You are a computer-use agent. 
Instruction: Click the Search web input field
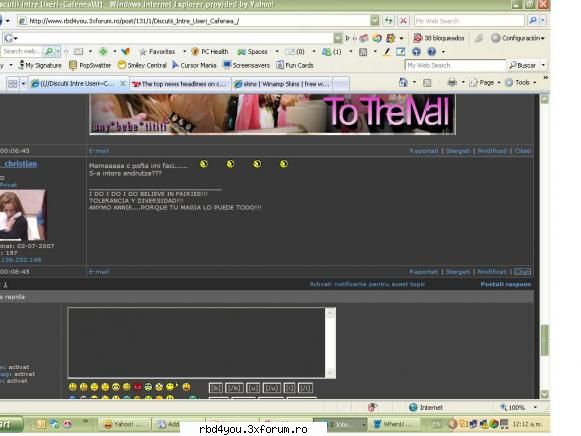[x=21, y=51]
